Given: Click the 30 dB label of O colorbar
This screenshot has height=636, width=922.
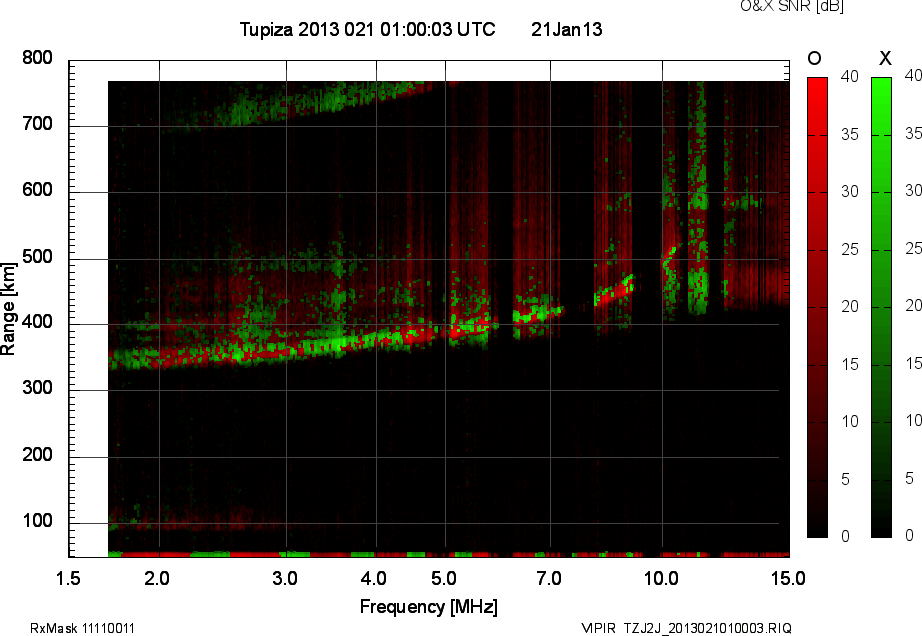Looking at the screenshot, I should (x=850, y=192).
